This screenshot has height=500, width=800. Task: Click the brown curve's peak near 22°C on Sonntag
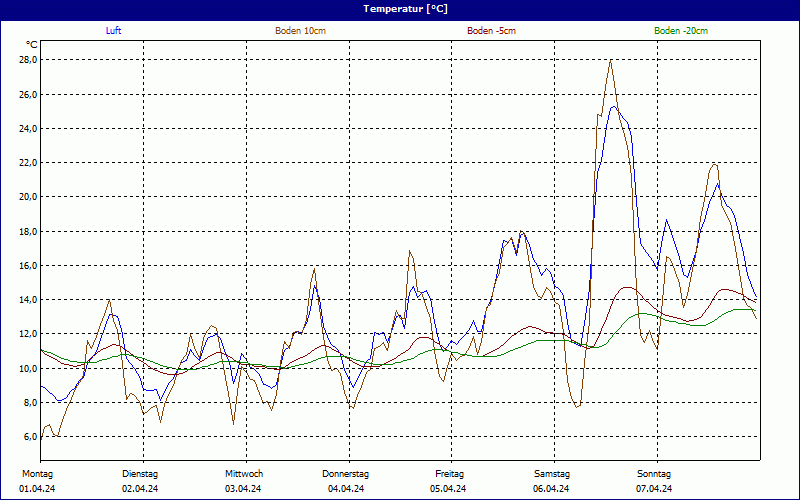tap(715, 164)
